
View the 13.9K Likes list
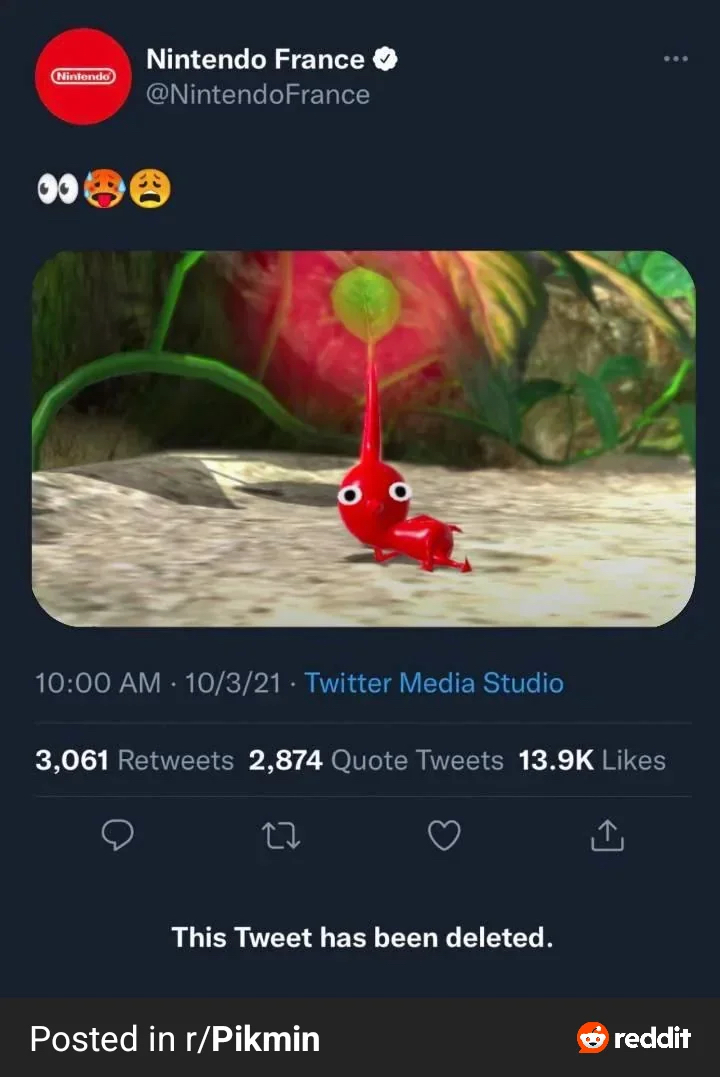coord(591,760)
